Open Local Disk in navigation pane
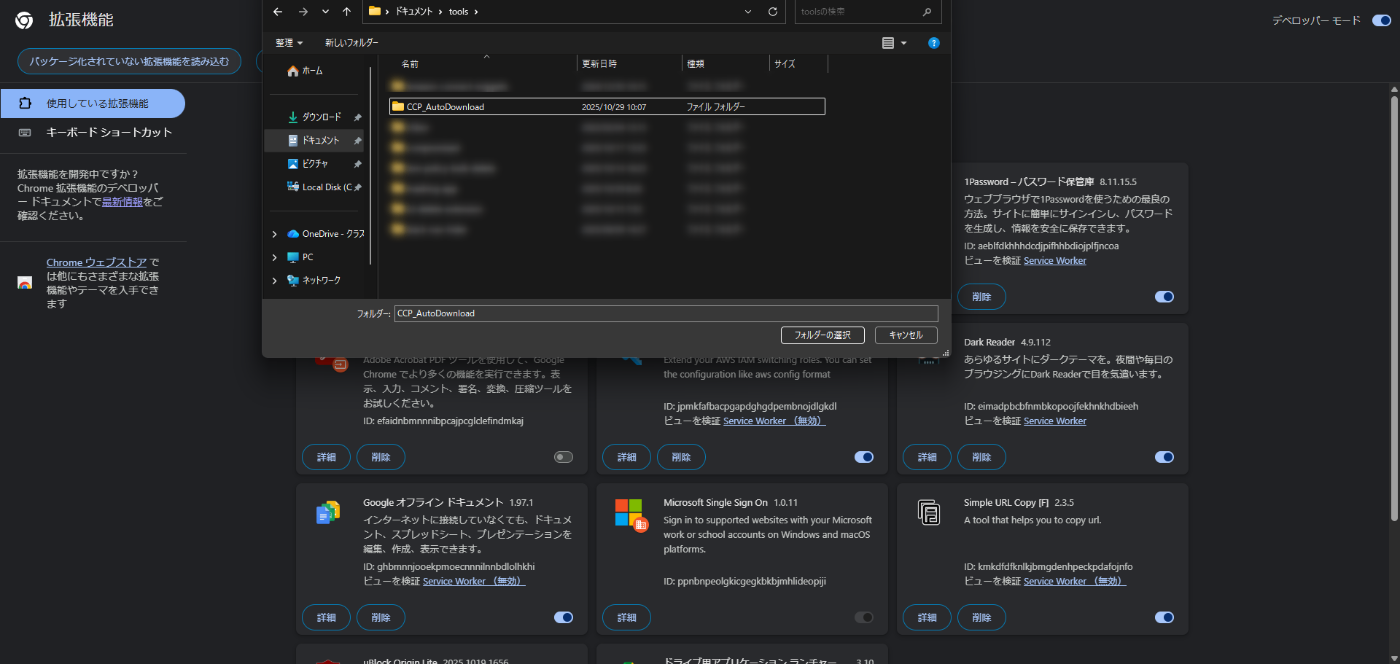1400x664 pixels. 318,187
